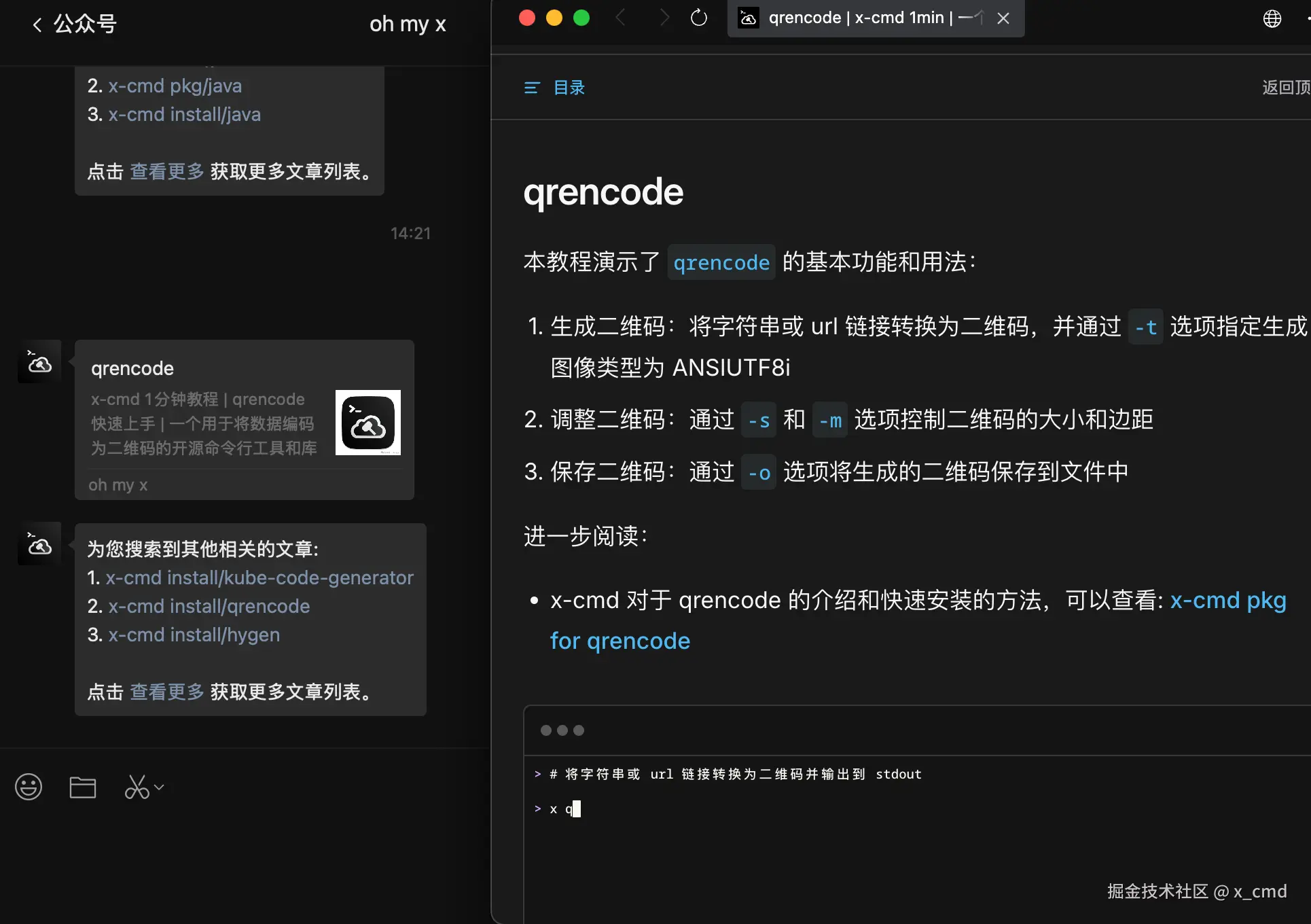Open the emoji picker icon
This screenshot has height=924, width=1311.
point(29,787)
